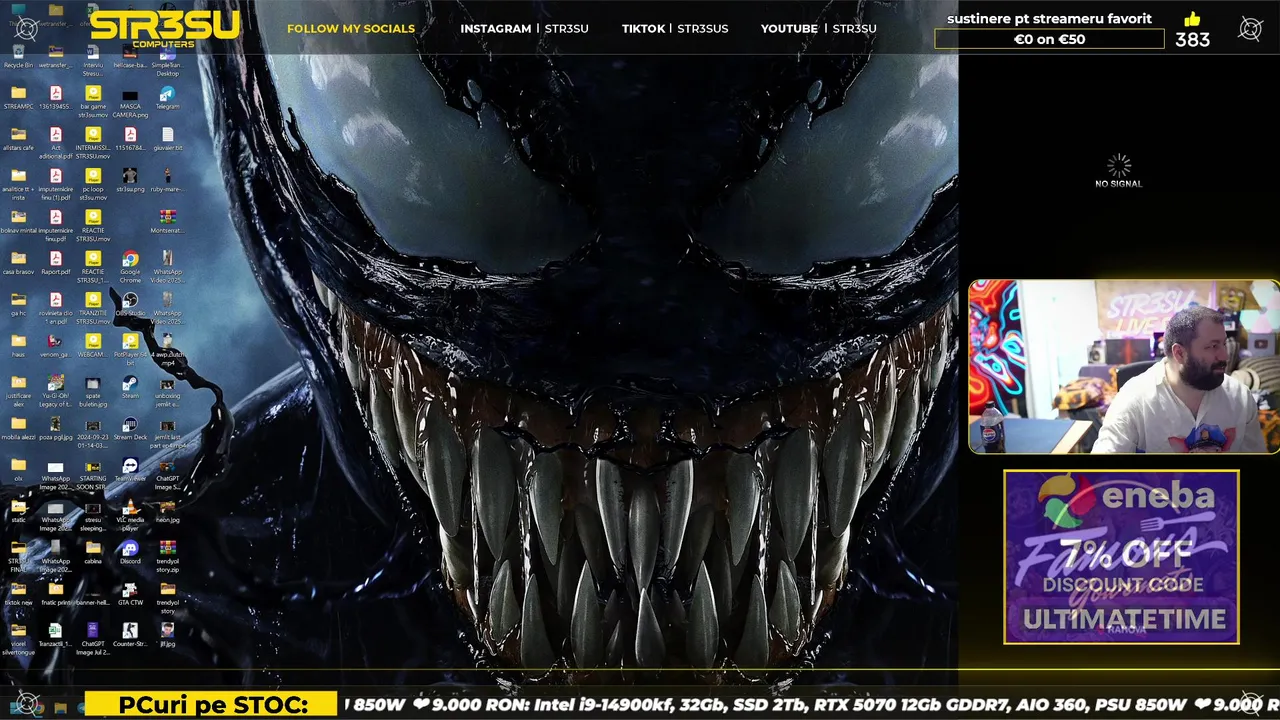Viewport: 1280px width, 720px height.
Task: Click the thumbs-up like counter icon
Action: pyautogui.click(x=1192, y=19)
